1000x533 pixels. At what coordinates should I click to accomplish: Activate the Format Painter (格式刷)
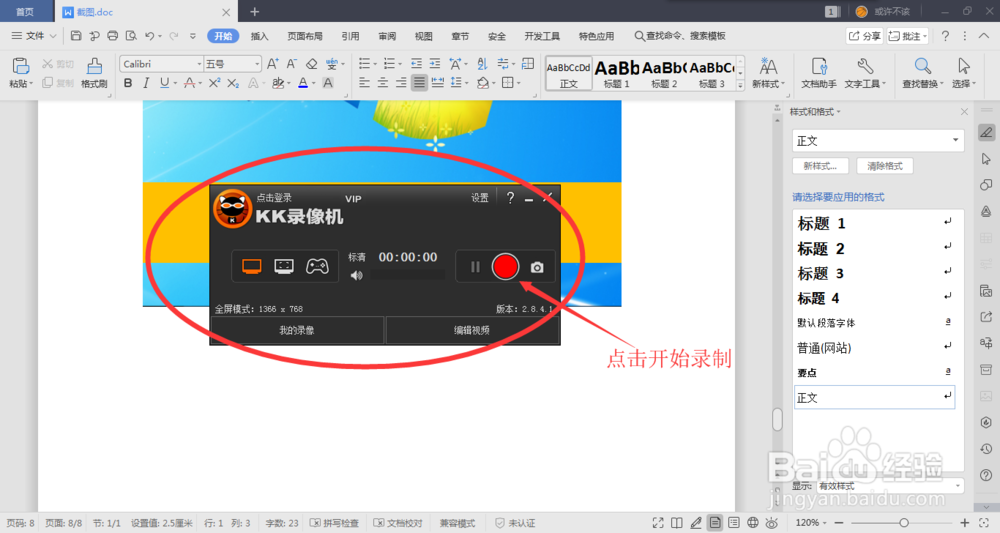coord(94,72)
